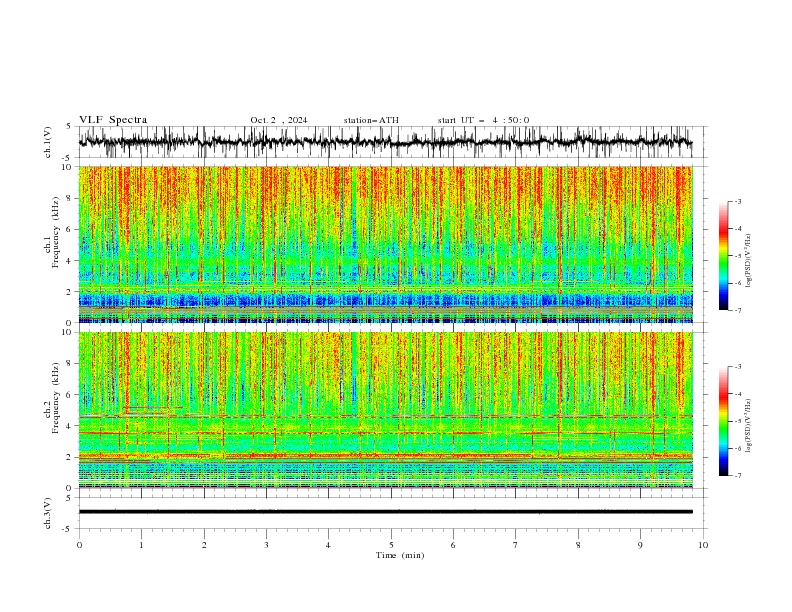Click the time axis tick '1'

point(141,545)
